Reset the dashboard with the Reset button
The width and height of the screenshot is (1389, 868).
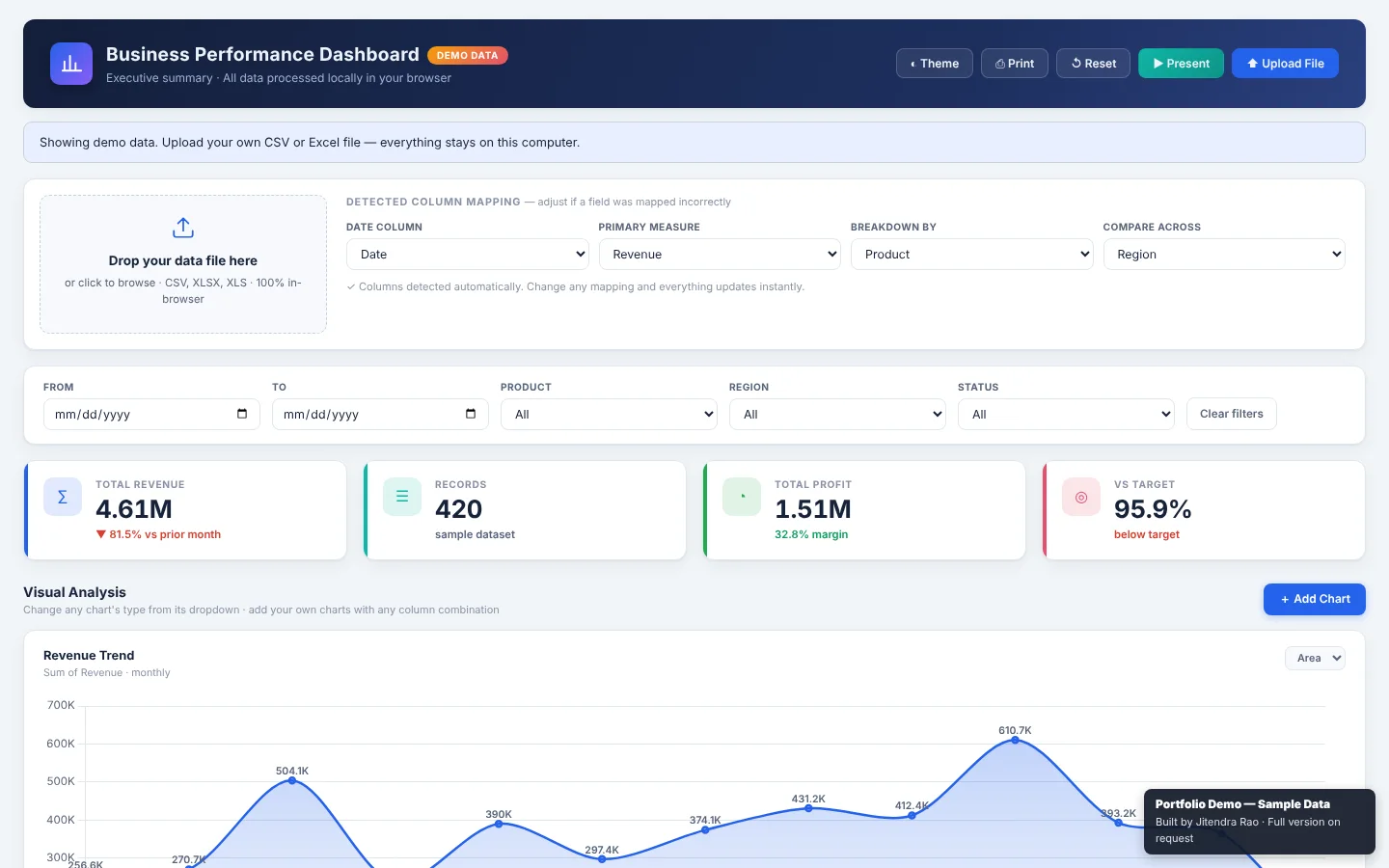(x=1094, y=64)
